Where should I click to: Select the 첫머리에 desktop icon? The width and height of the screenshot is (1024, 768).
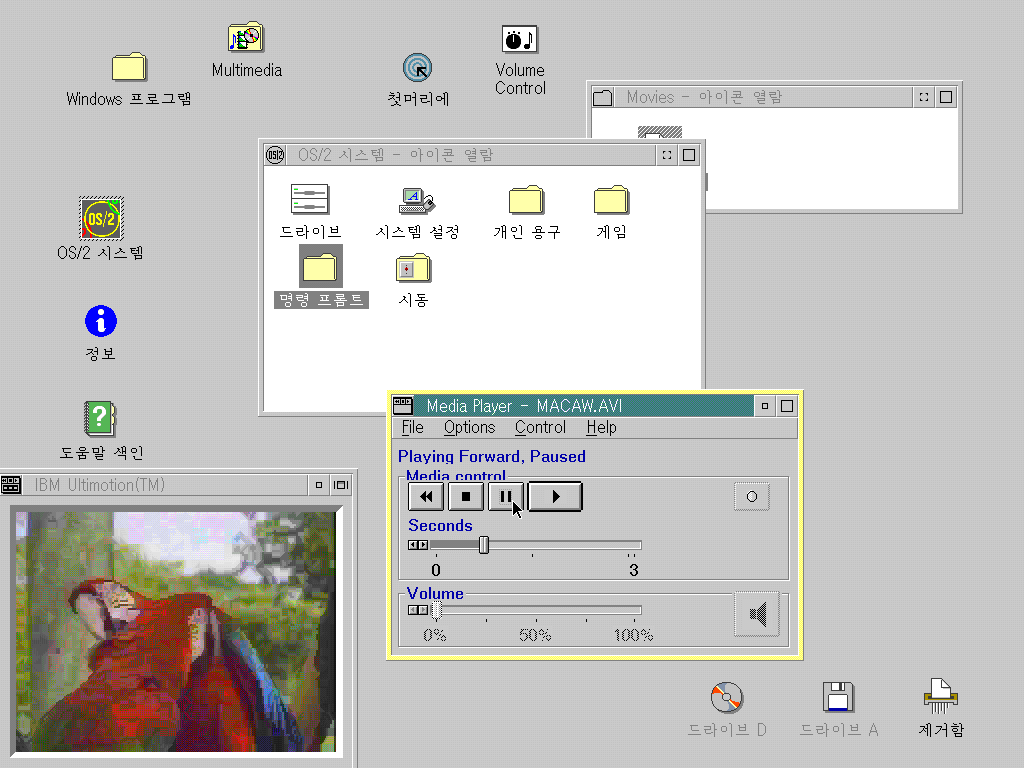tap(417, 68)
